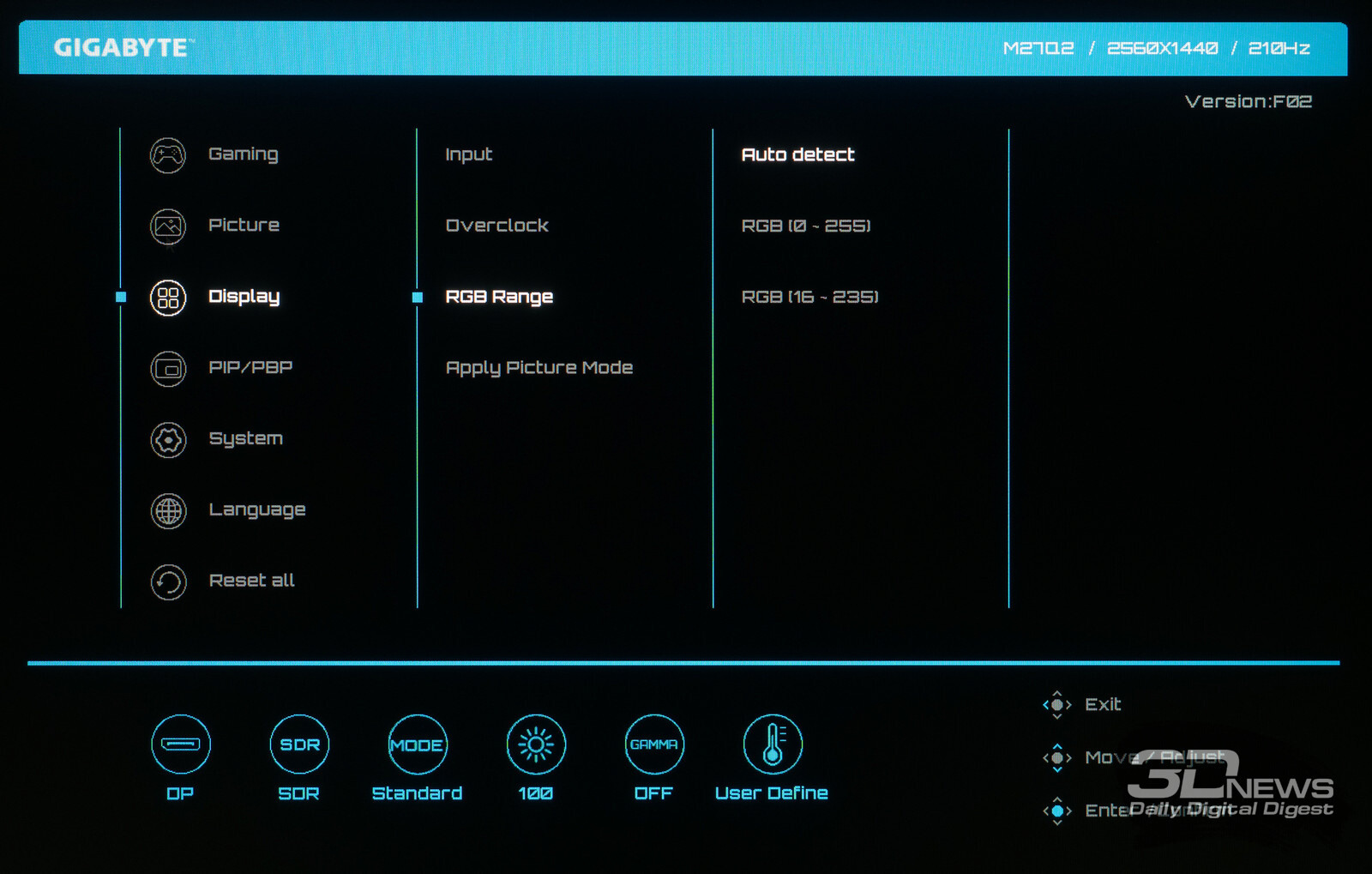Open the Input submenu

468,155
